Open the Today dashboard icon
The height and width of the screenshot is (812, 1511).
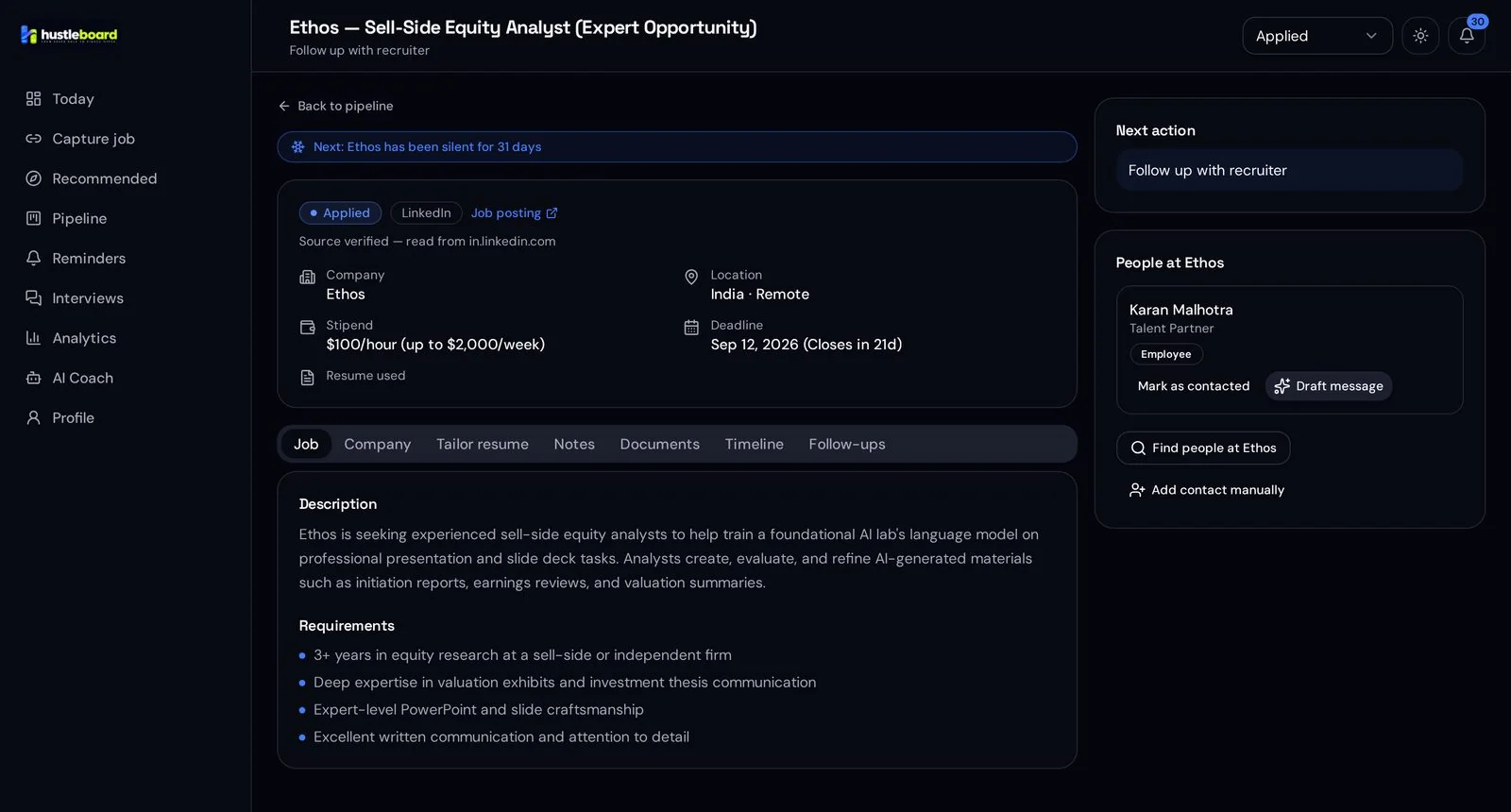[x=33, y=99]
